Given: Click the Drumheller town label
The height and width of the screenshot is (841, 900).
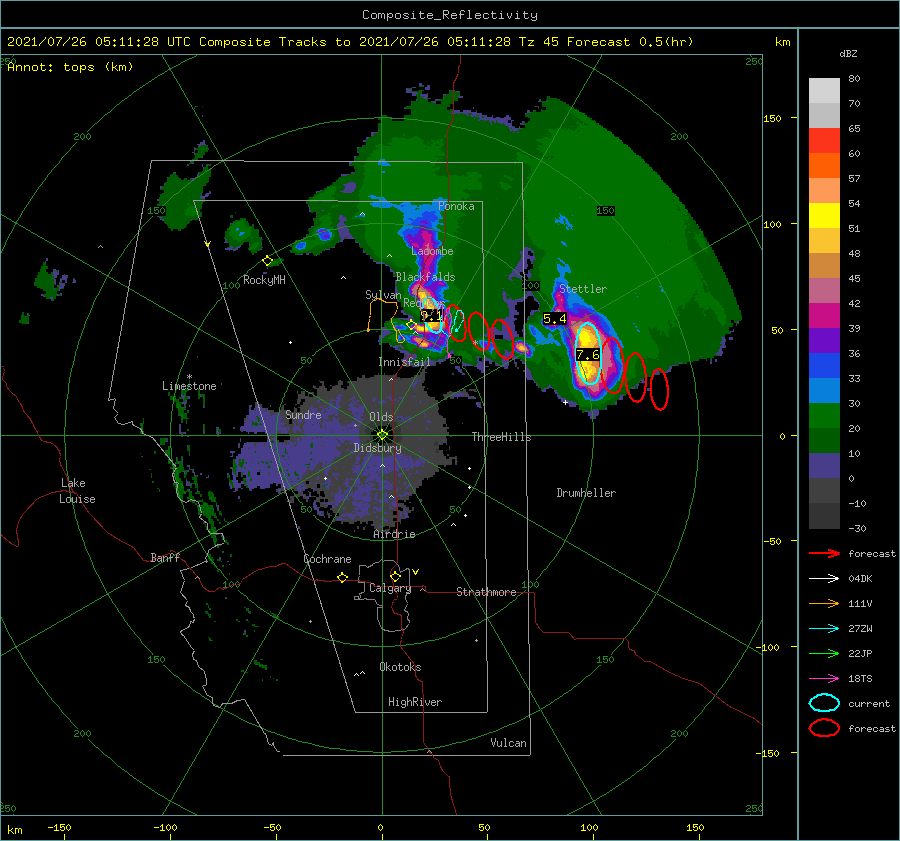Looking at the screenshot, I should 586,493.
